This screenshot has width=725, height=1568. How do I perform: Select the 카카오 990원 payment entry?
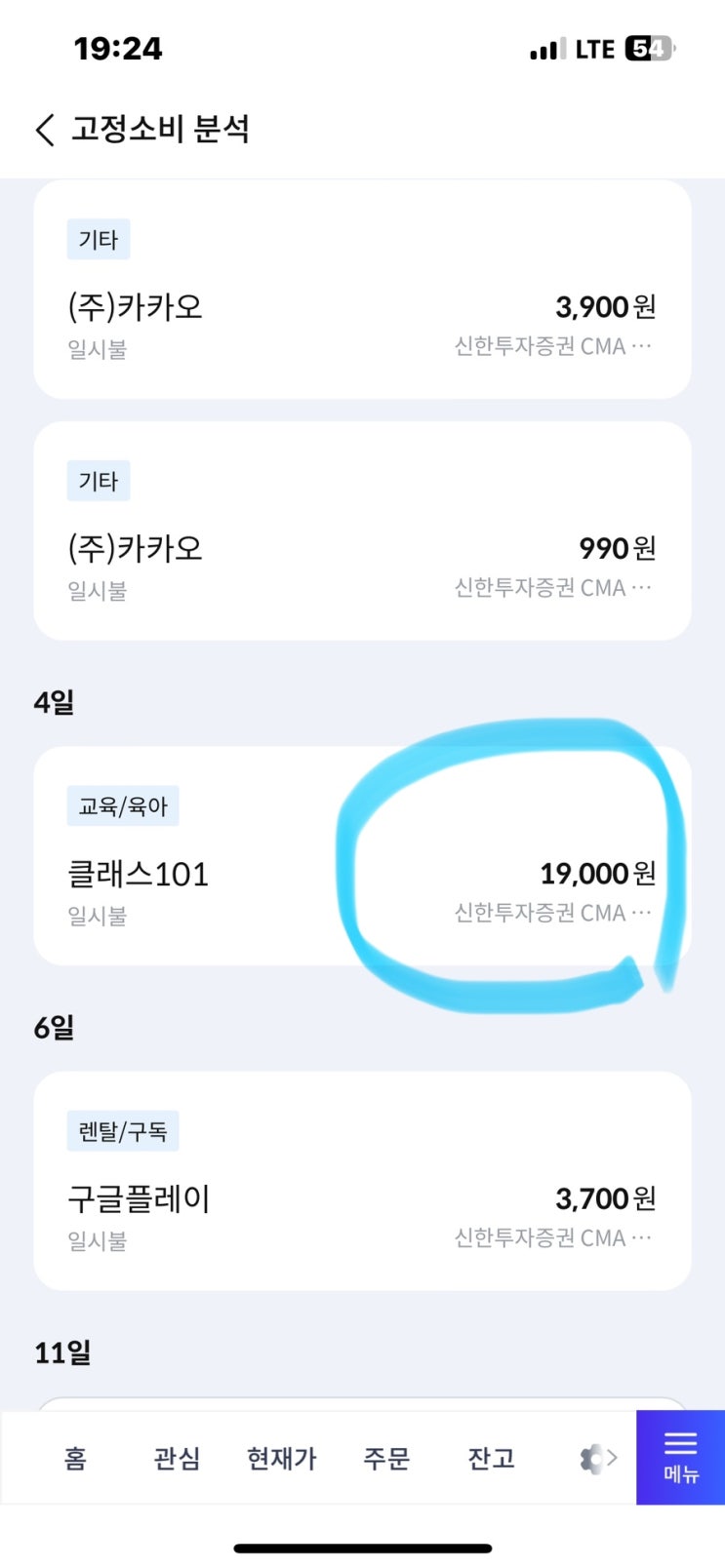[362, 549]
